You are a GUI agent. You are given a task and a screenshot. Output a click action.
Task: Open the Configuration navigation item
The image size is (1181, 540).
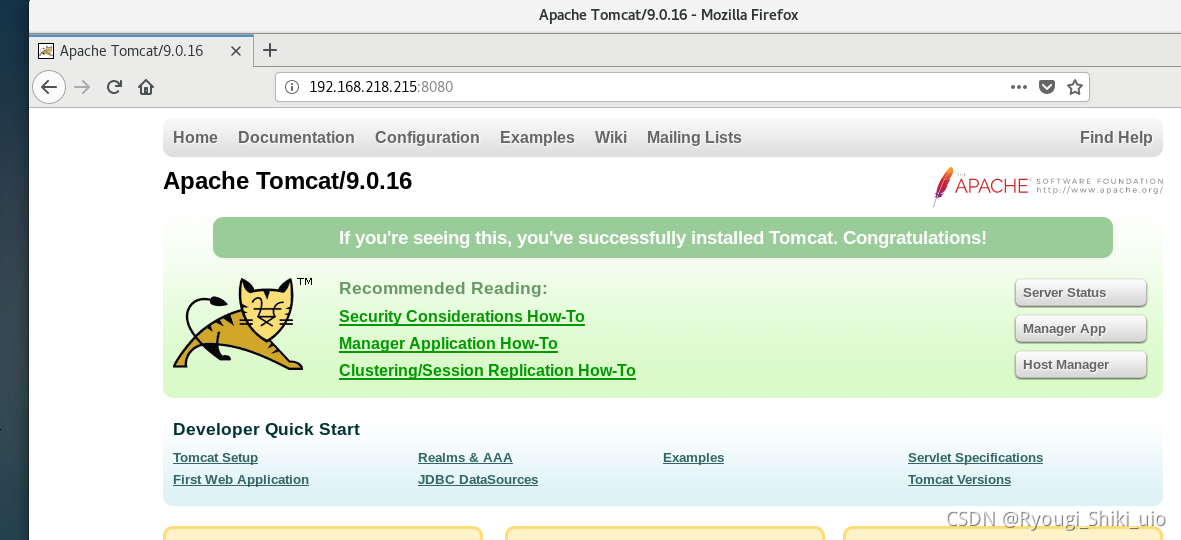coord(427,138)
